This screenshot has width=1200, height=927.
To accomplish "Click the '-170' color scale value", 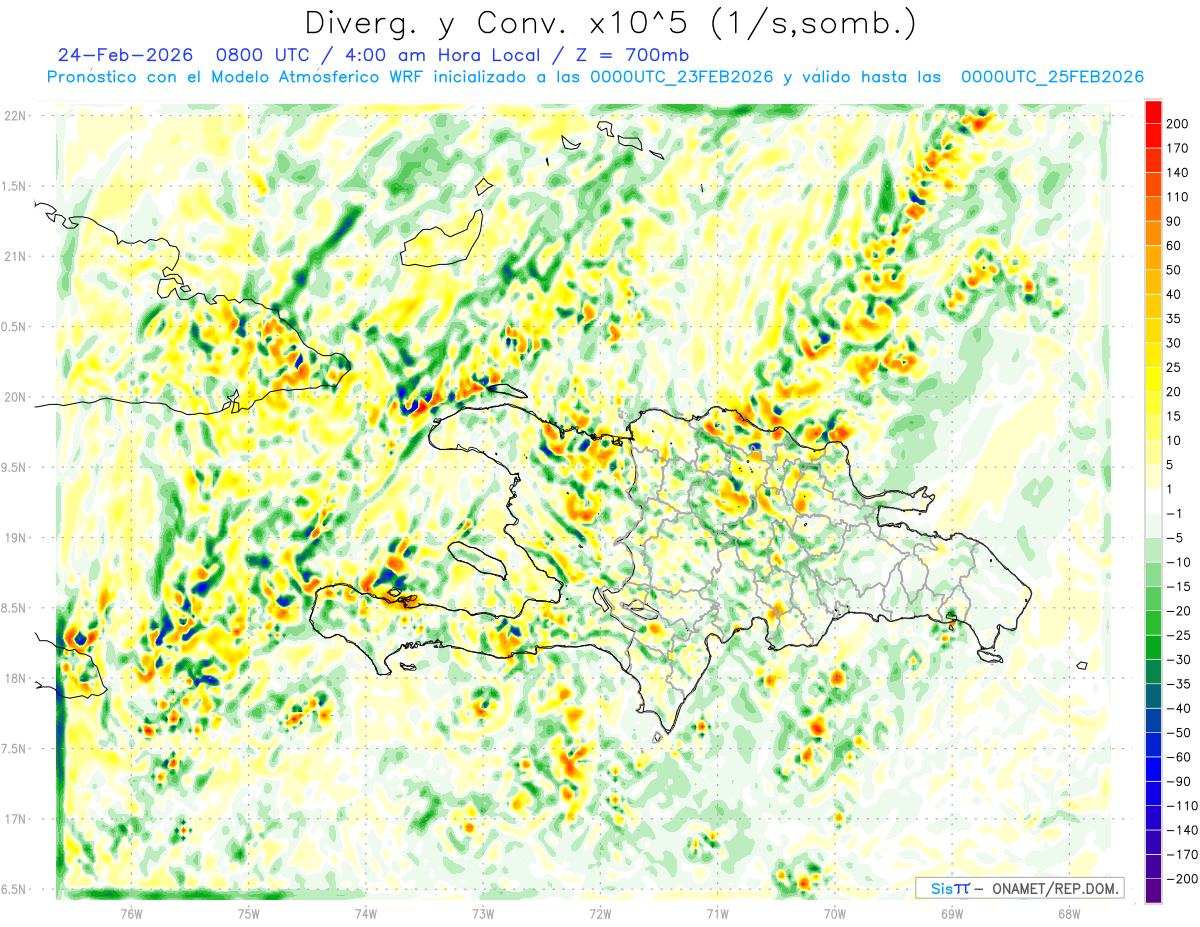I will click(1181, 855).
